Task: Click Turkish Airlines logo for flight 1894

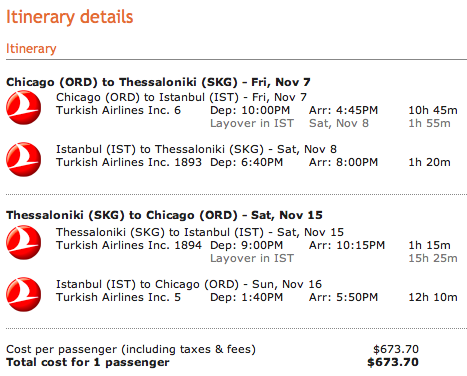Action: 24,242
